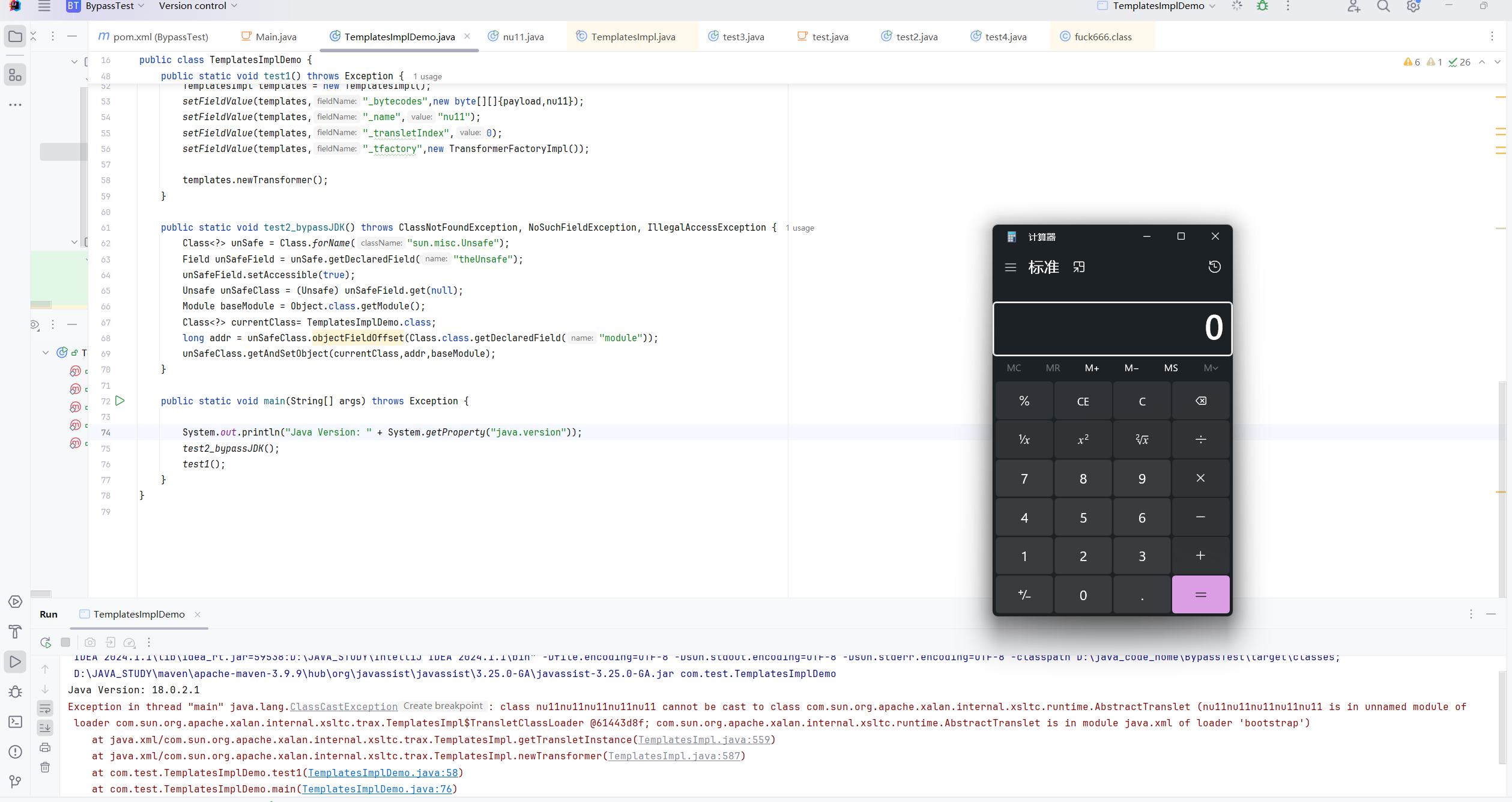Open the Git version control tool window
This screenshot has height=802, width=1512.
(15, 782)
